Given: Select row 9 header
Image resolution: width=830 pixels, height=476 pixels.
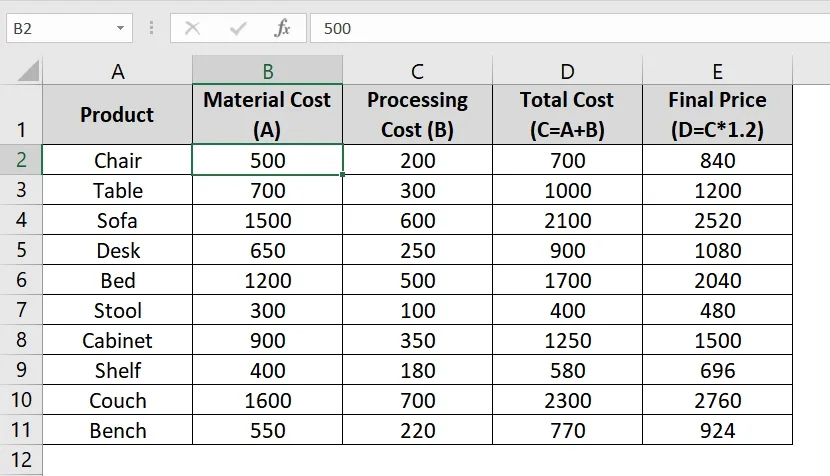Looking at the screenshot, I should click(21, 370).
